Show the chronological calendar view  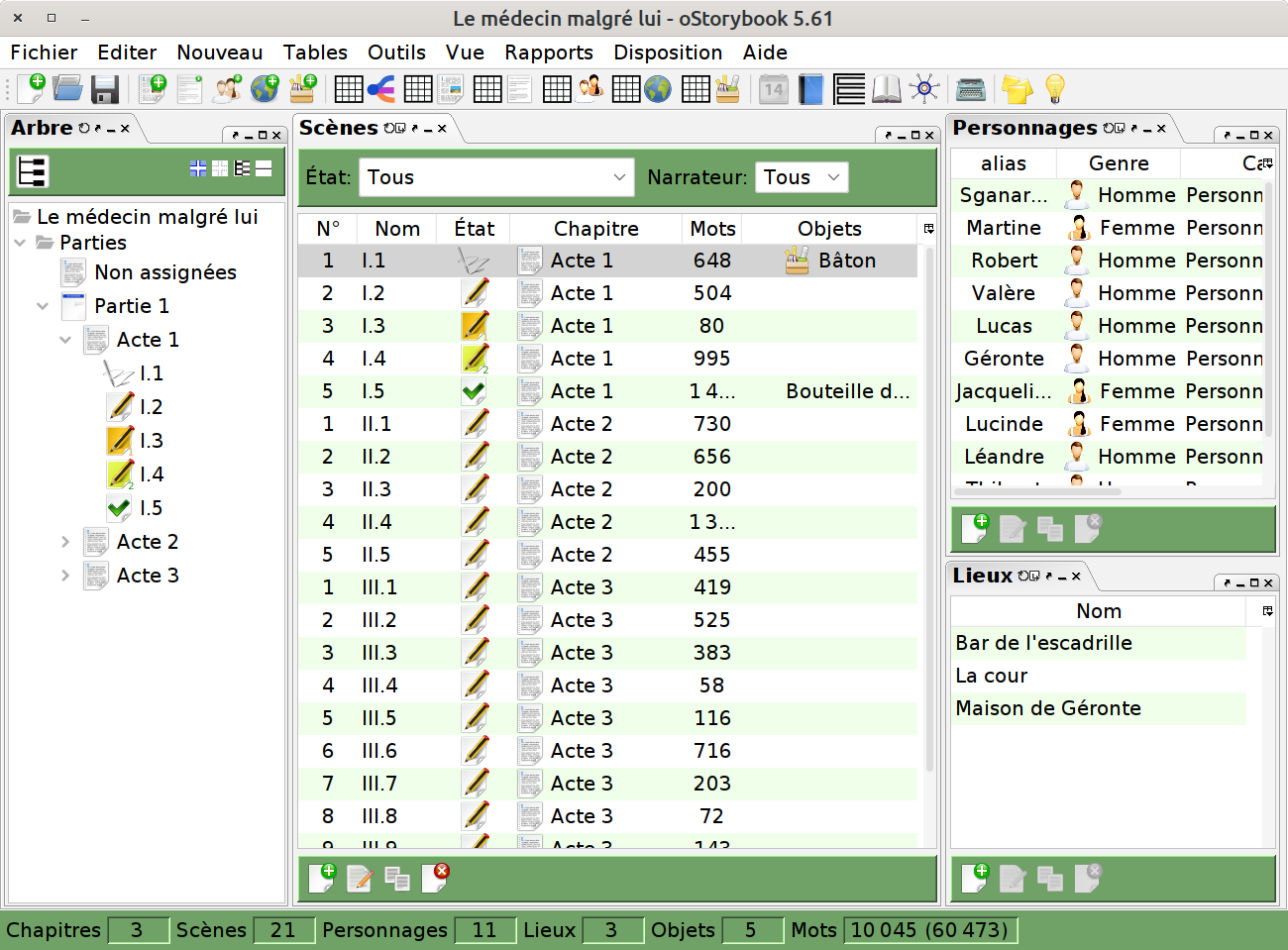click(x=774, y=89)
